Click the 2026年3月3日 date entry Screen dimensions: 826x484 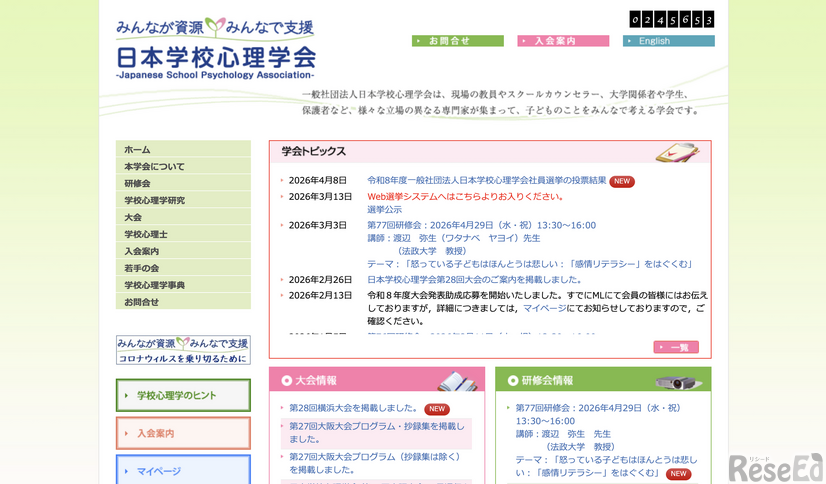318,225
